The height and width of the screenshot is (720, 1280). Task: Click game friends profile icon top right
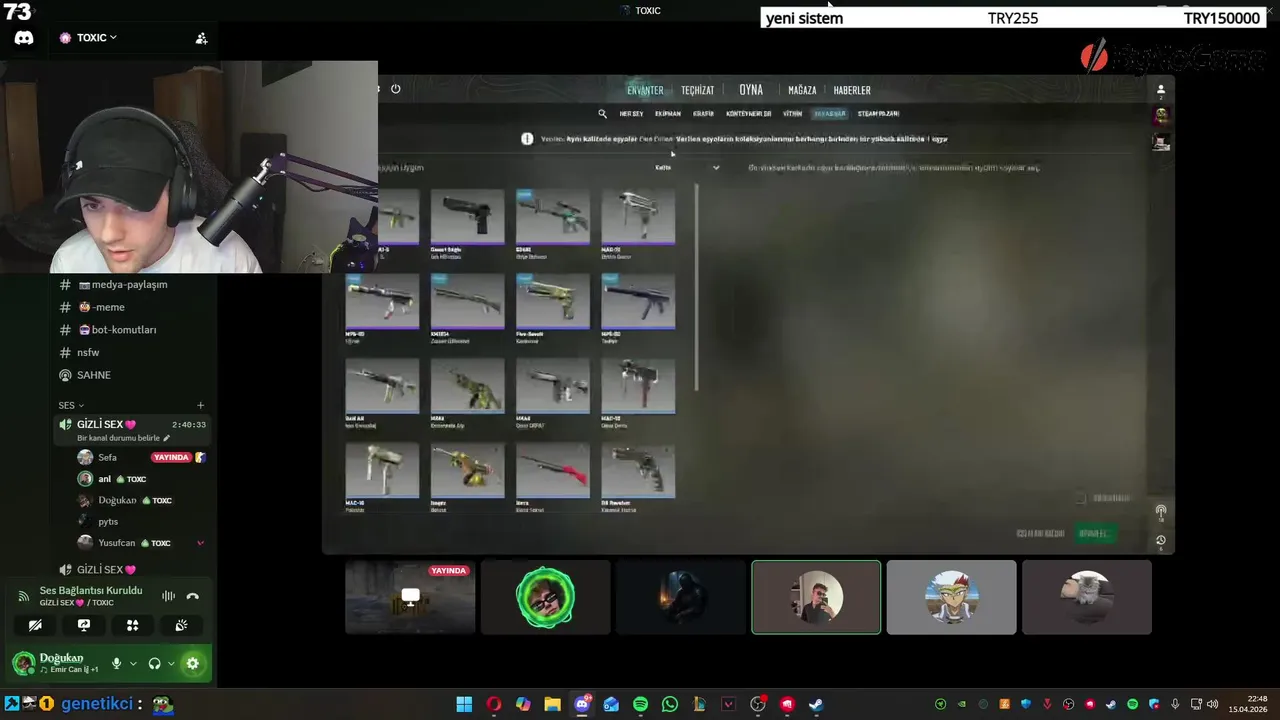coord(1161,90)
